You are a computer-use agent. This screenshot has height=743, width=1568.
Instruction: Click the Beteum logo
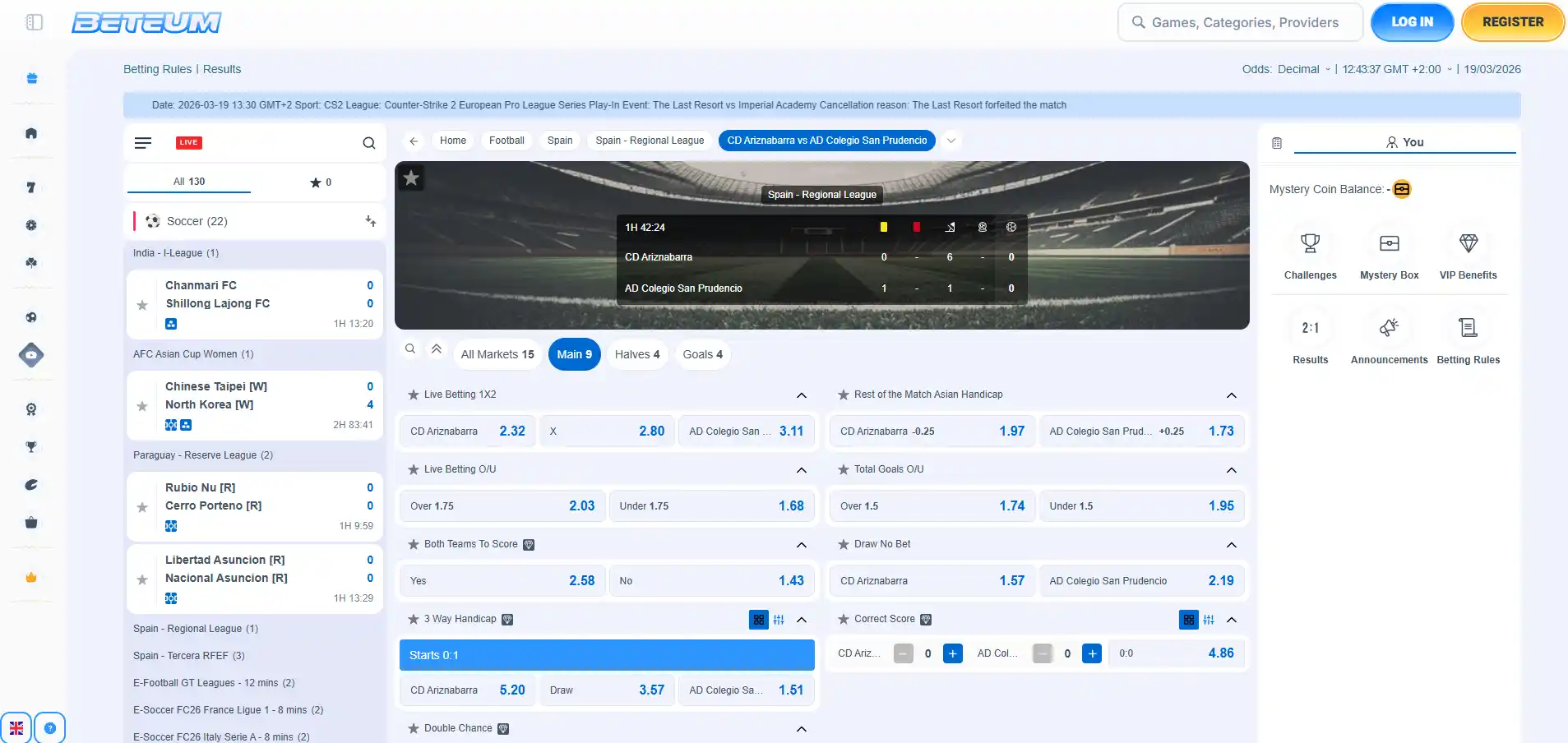point(146,22)
